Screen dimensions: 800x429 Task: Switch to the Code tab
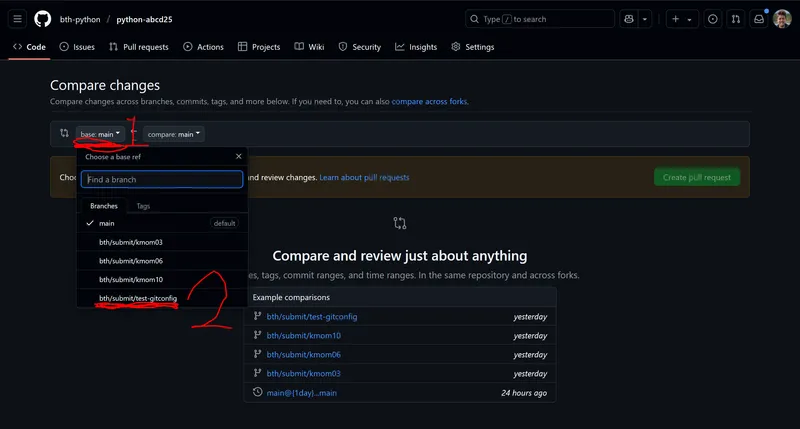(x=29, y=47)
